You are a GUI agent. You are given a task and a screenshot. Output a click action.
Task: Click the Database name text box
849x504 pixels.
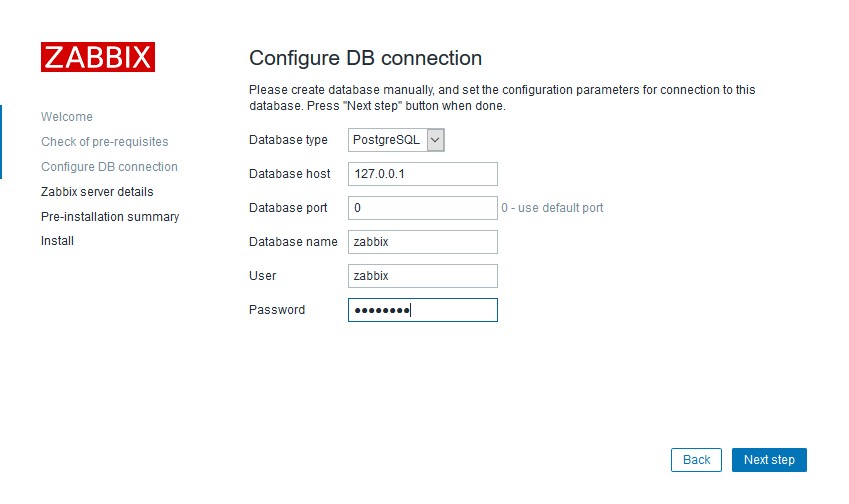(422, 242)
